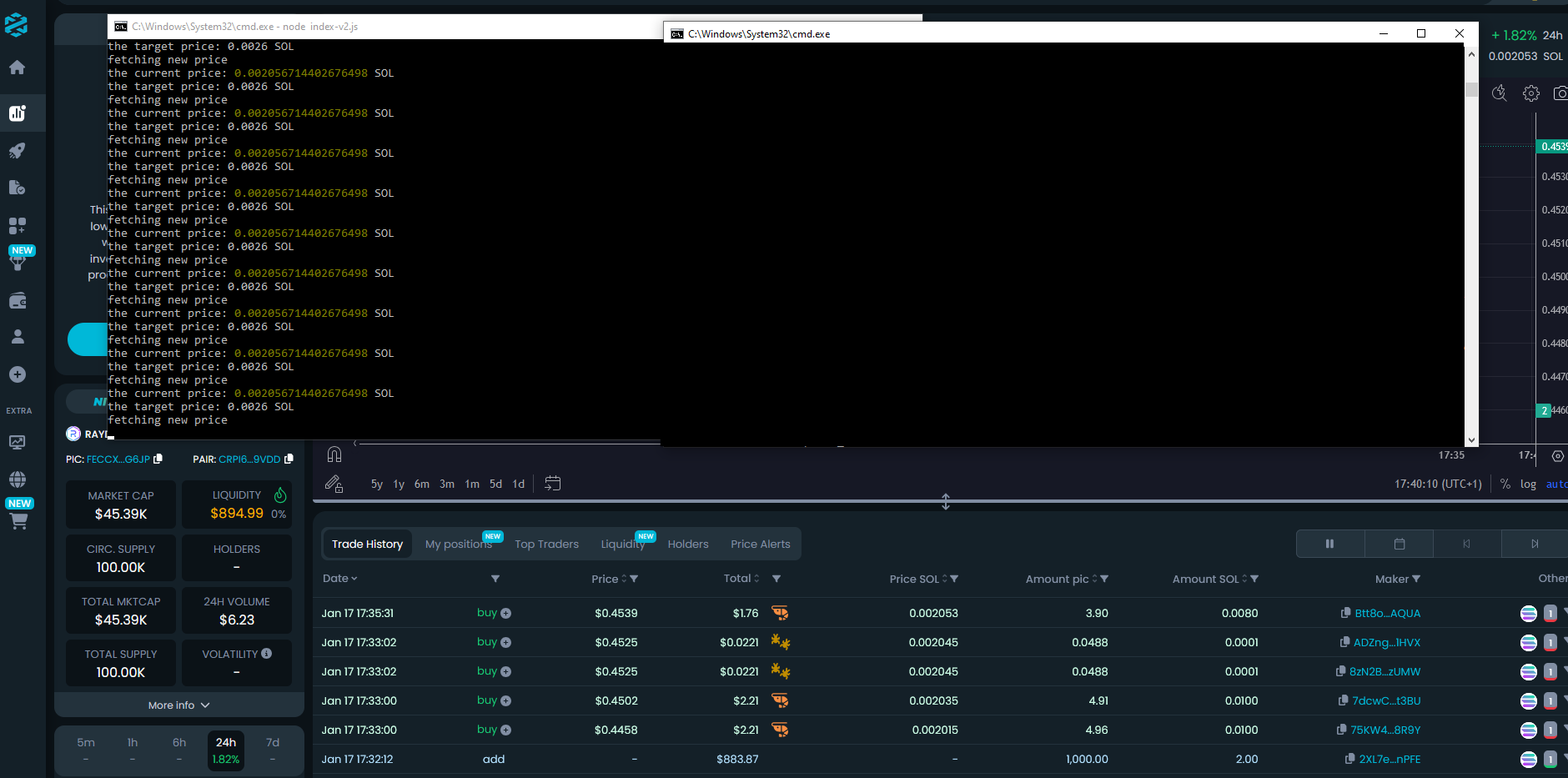Open the DEXTools logo in the sidebar
Viewport: 1568px width, 778px height.
point(17,24)
